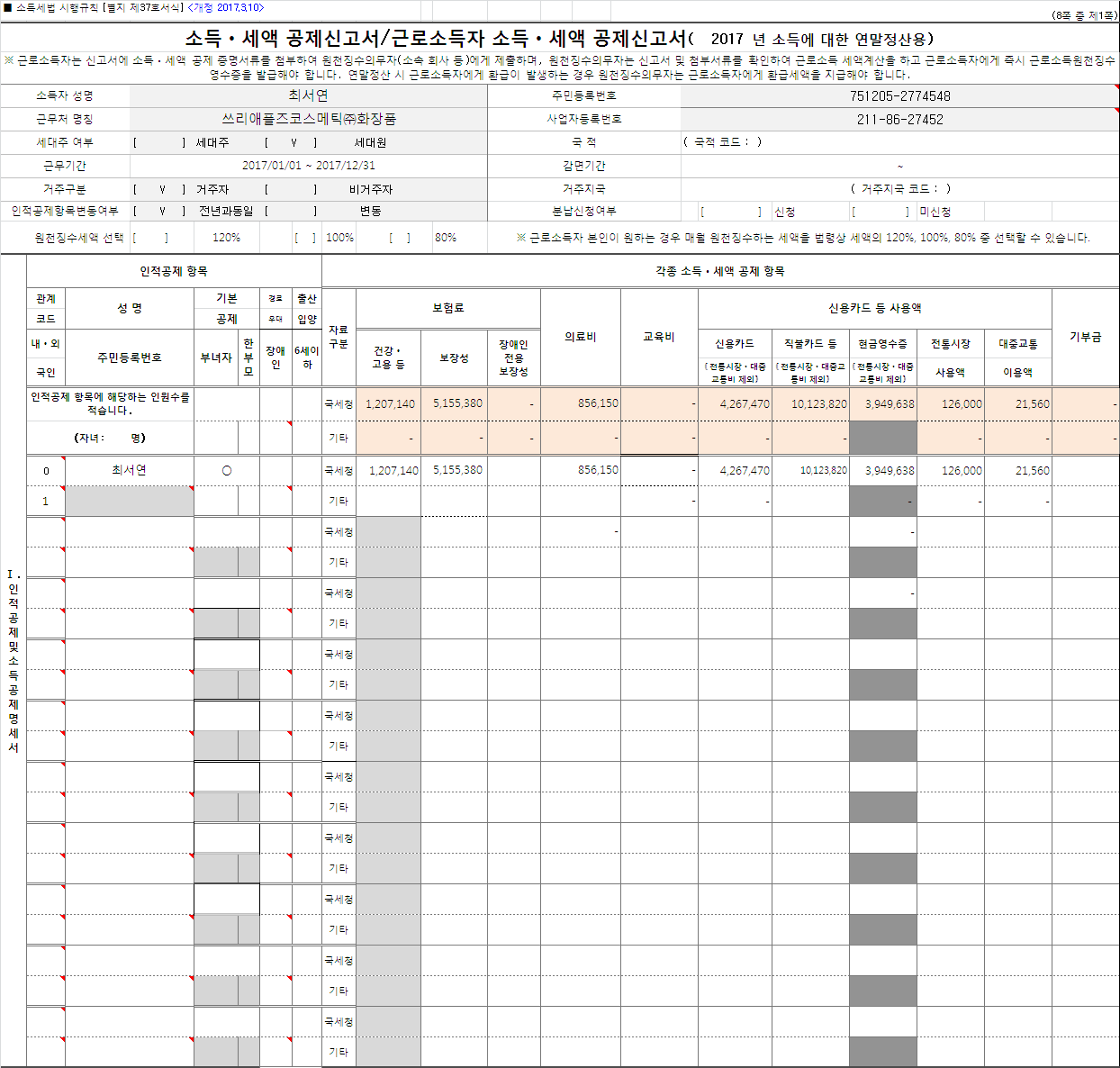Image resolution: width=1120 pixels, height=1068 pixels.
Task: Check the 비거주자 bracket box
Action: [291, 189]
